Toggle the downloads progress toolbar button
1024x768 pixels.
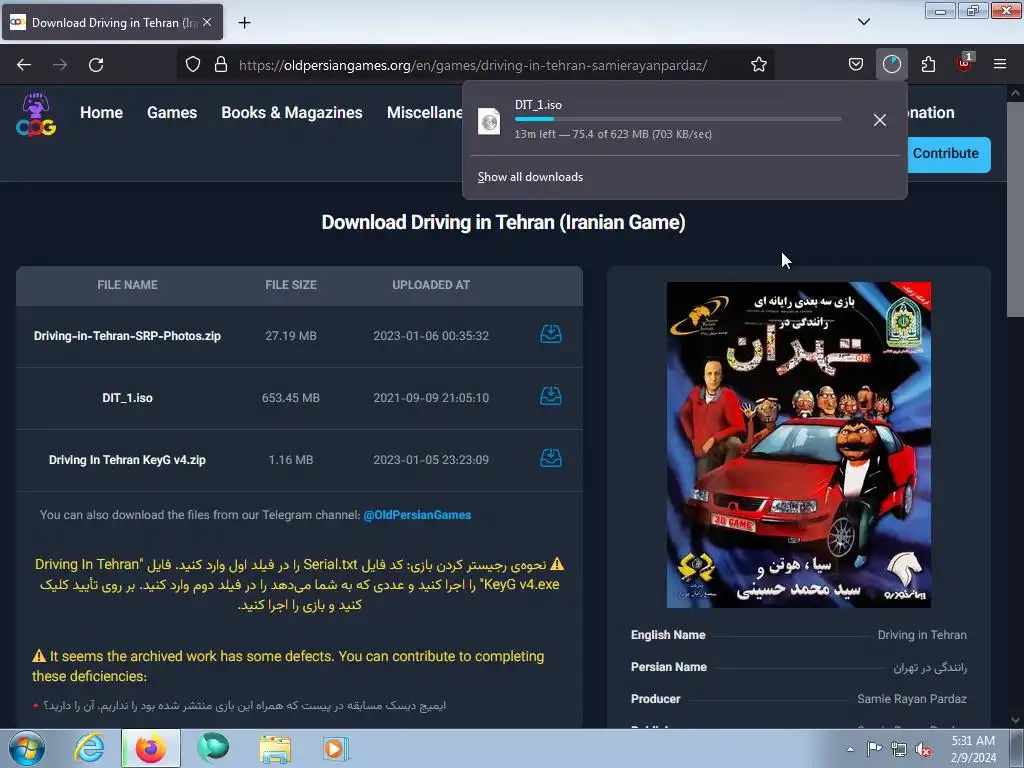pos(891,65)
